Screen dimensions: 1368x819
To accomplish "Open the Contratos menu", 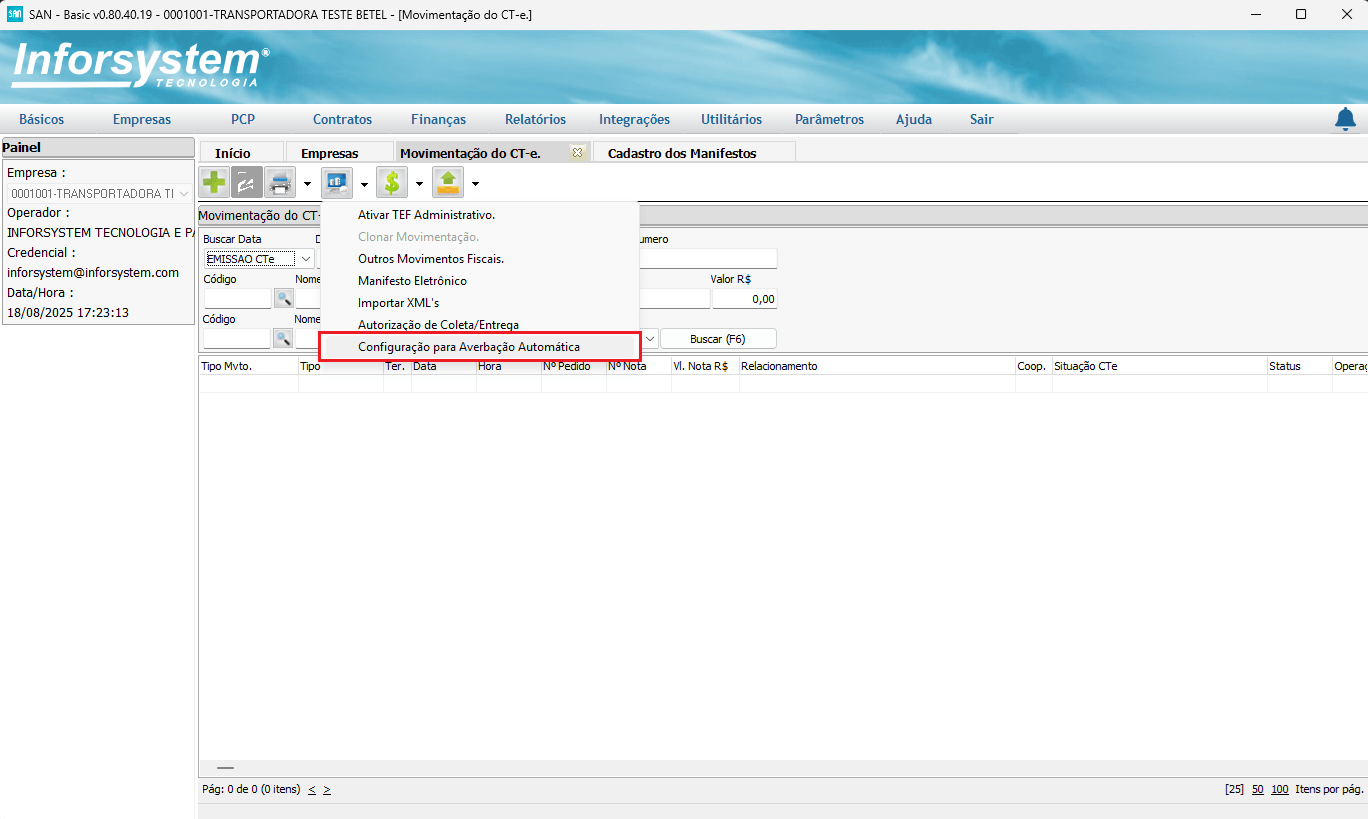I will (x=342, y=119).
